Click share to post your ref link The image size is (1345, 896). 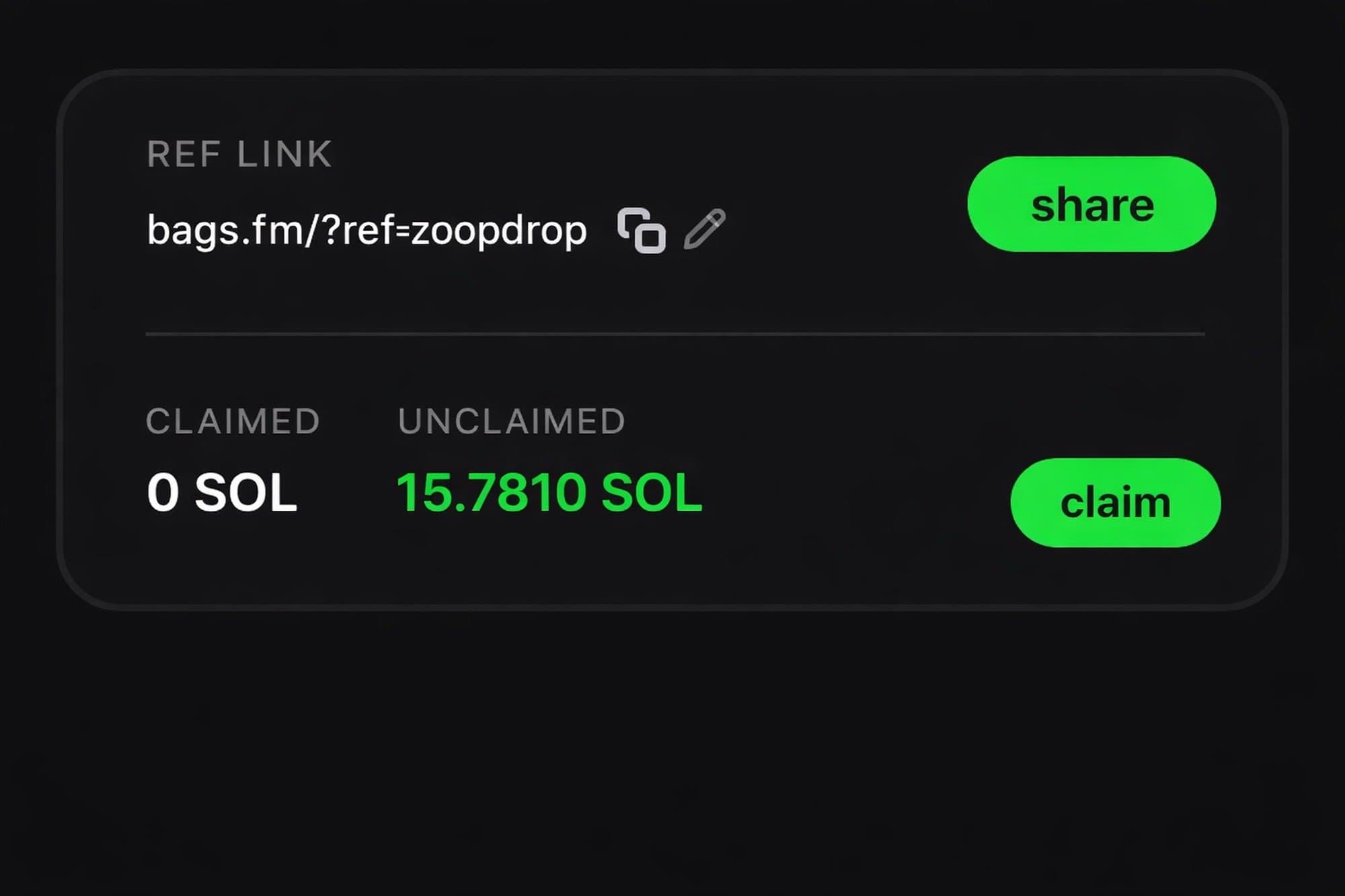click(1091, 206)
